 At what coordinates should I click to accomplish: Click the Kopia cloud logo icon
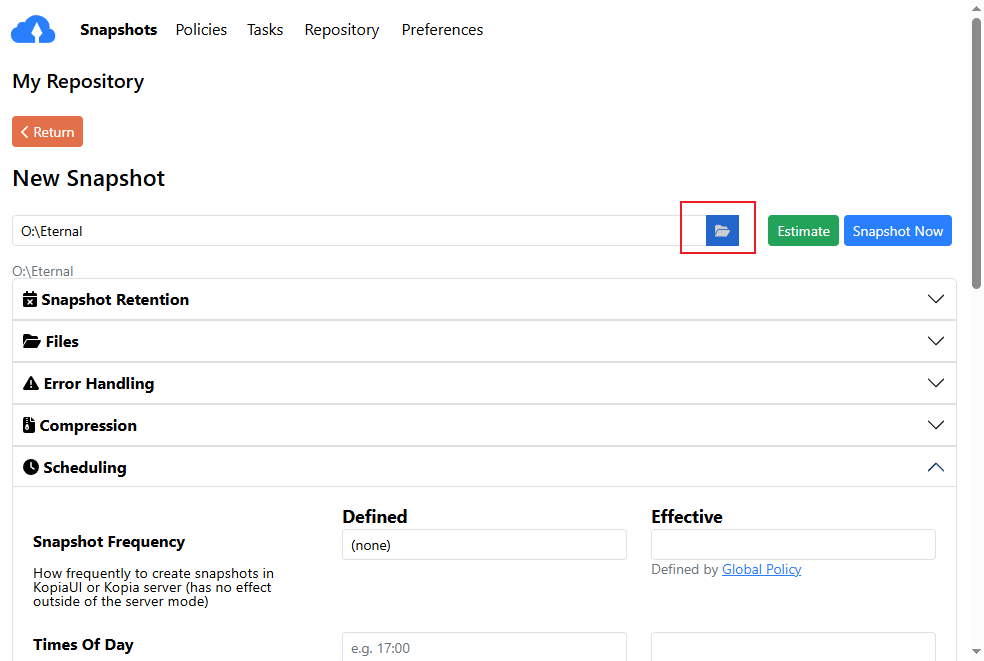tap(33, 30)
